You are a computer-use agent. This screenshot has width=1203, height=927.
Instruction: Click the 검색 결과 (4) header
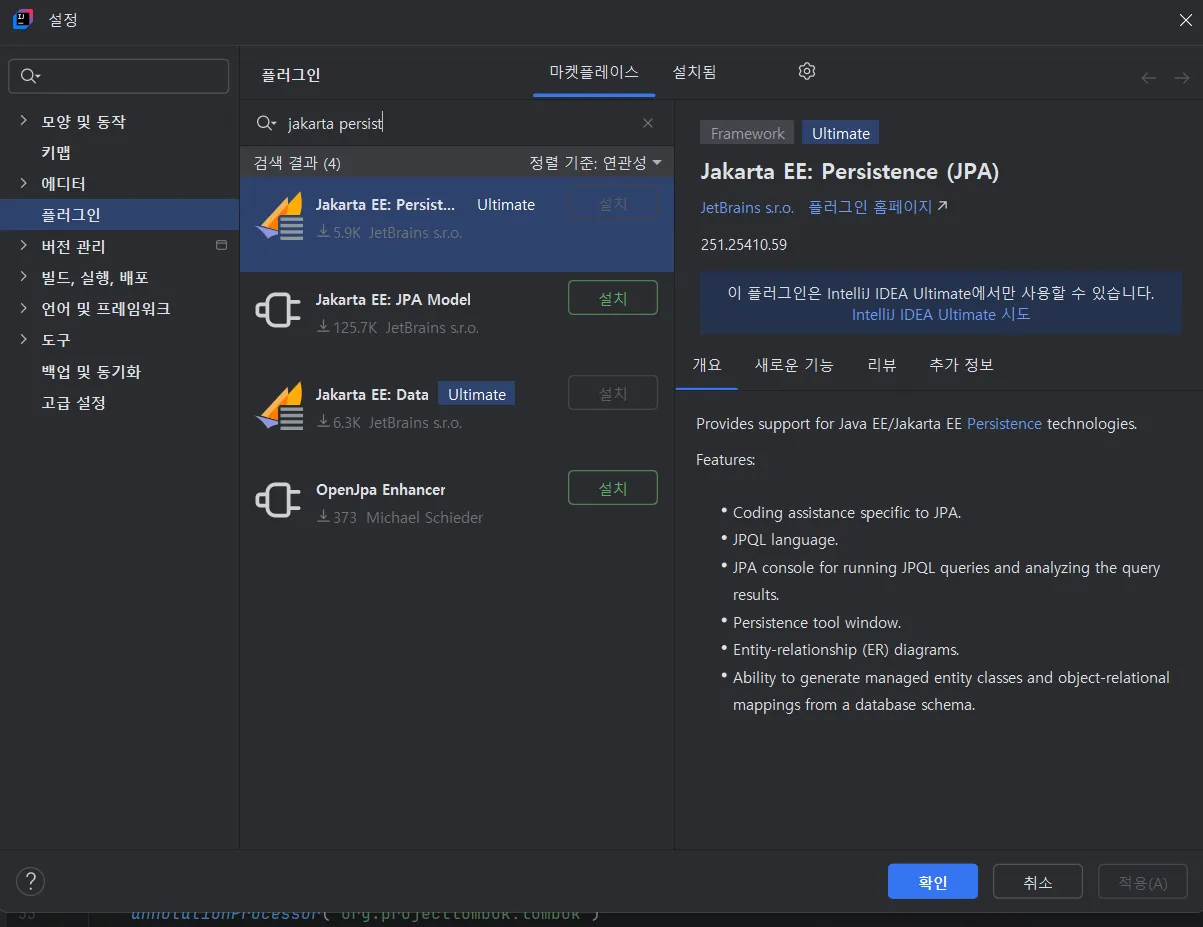[x=297, y=163]
